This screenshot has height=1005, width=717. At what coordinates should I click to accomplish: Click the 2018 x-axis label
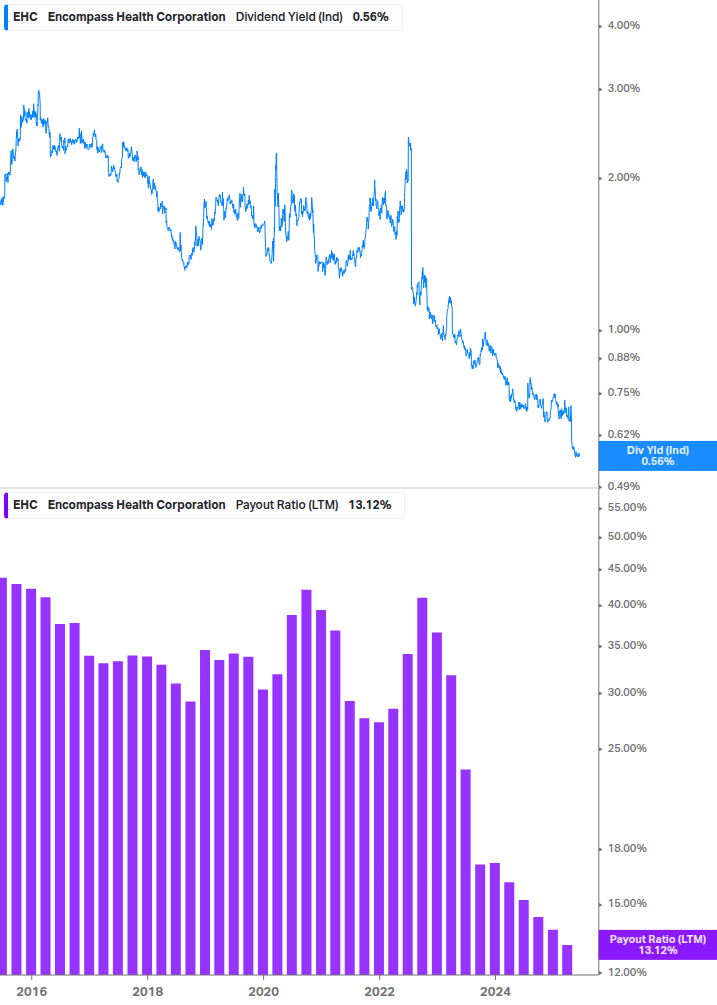click(147, 992)
